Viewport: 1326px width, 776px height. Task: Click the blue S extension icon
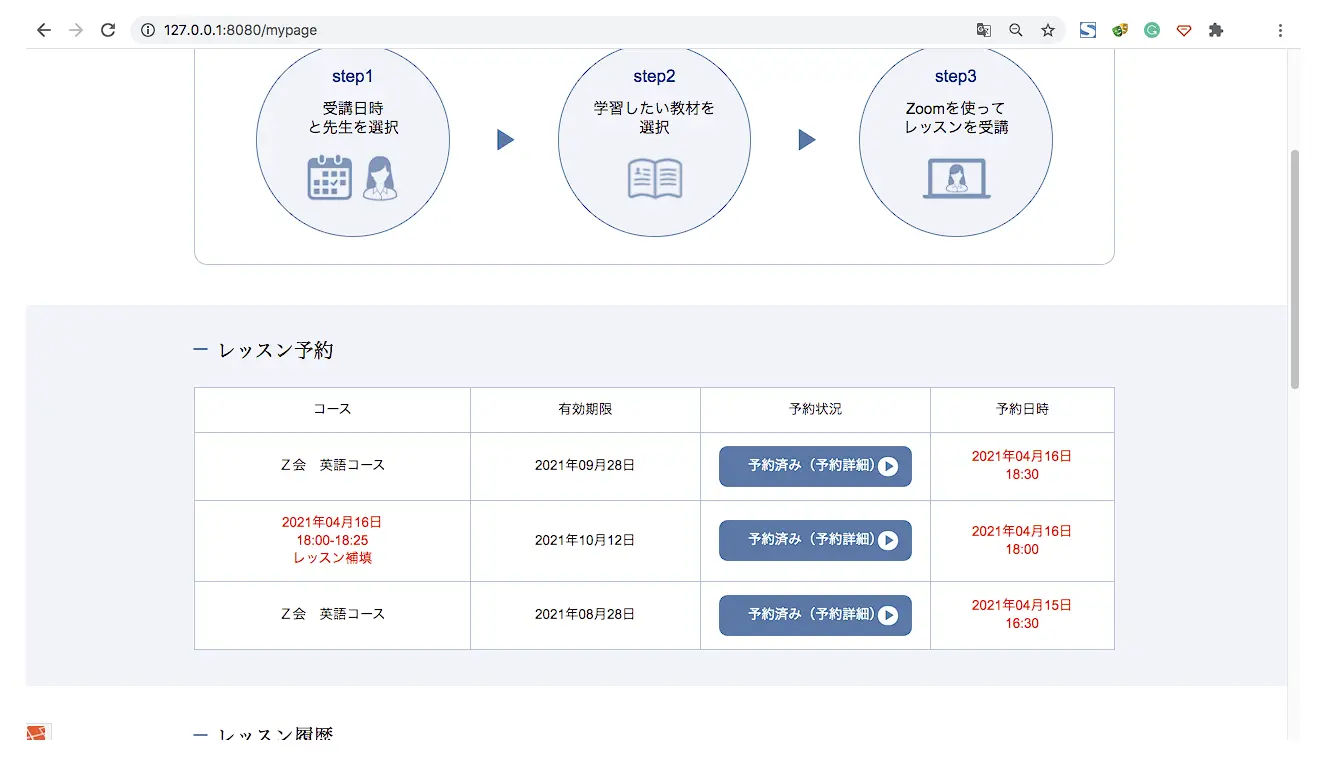coord(1088,30)
